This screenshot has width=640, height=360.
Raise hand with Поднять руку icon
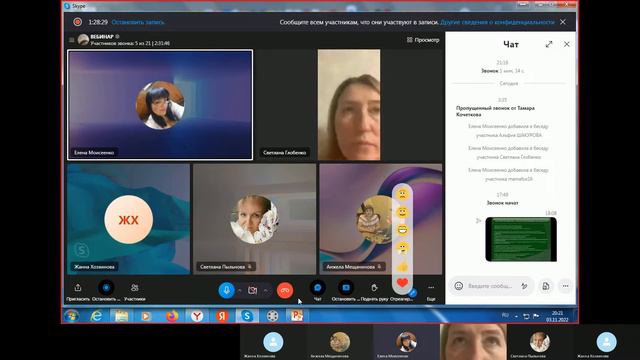click(374, 288)
